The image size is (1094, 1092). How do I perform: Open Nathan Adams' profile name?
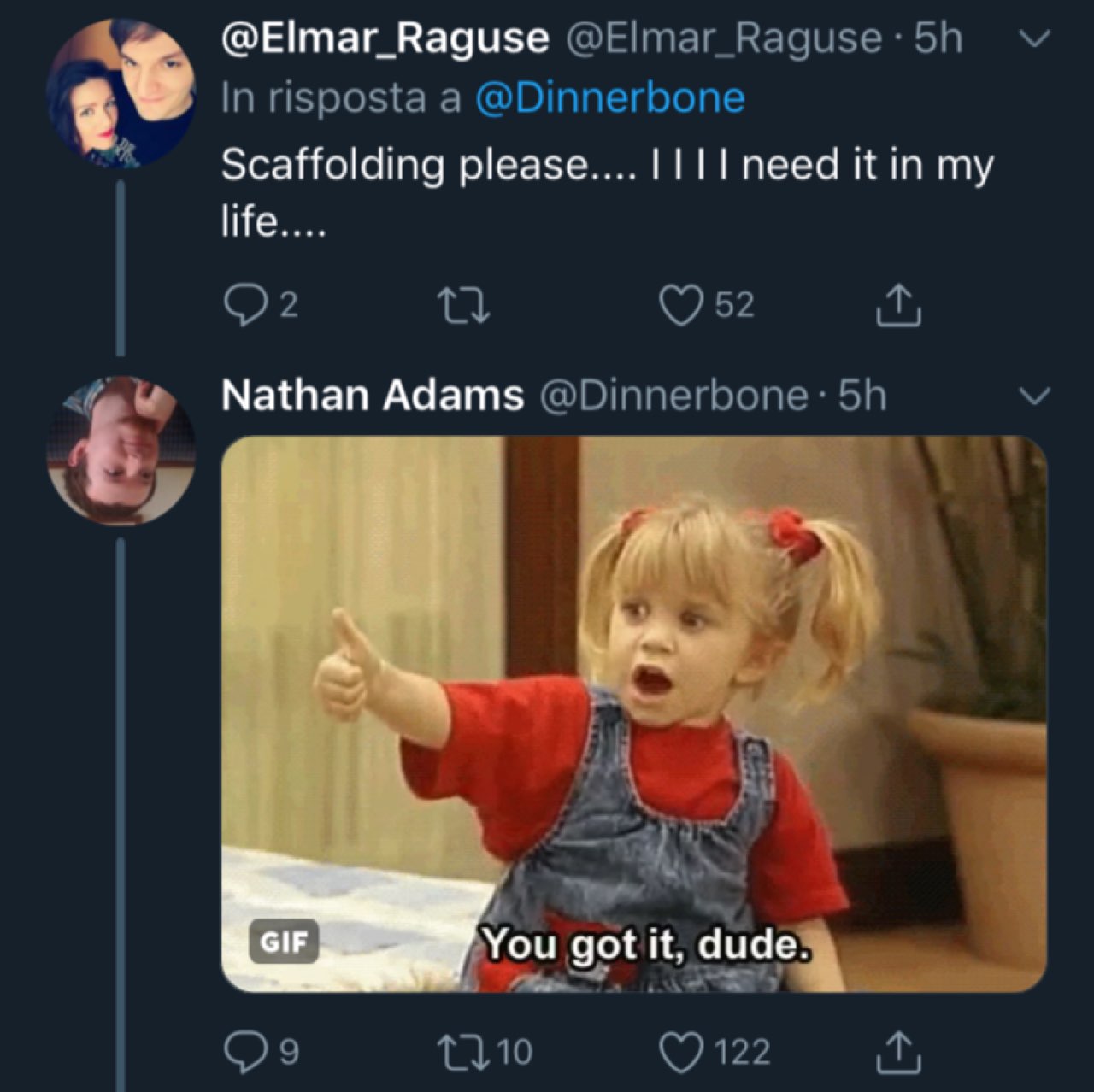pyautogui.click(x=372, y=395)
